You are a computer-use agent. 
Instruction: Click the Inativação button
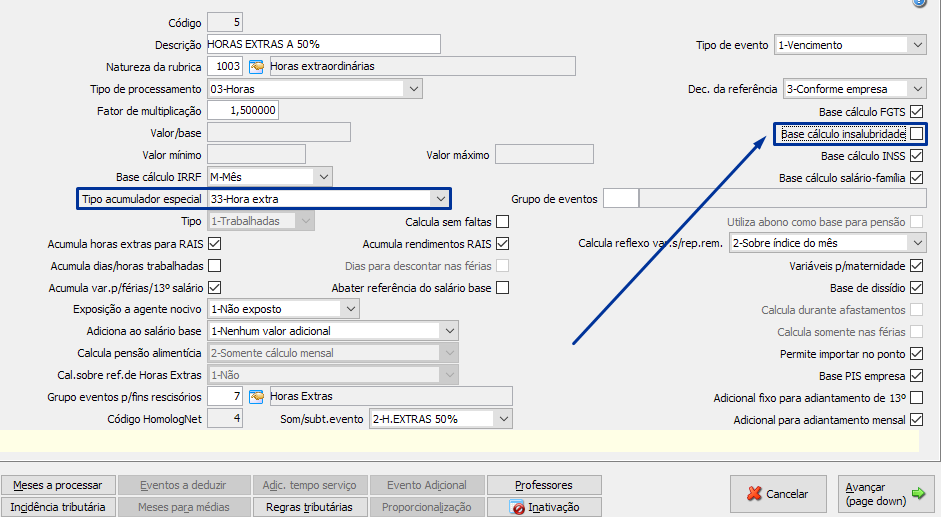pyautogui.click(x=544, y=507)
